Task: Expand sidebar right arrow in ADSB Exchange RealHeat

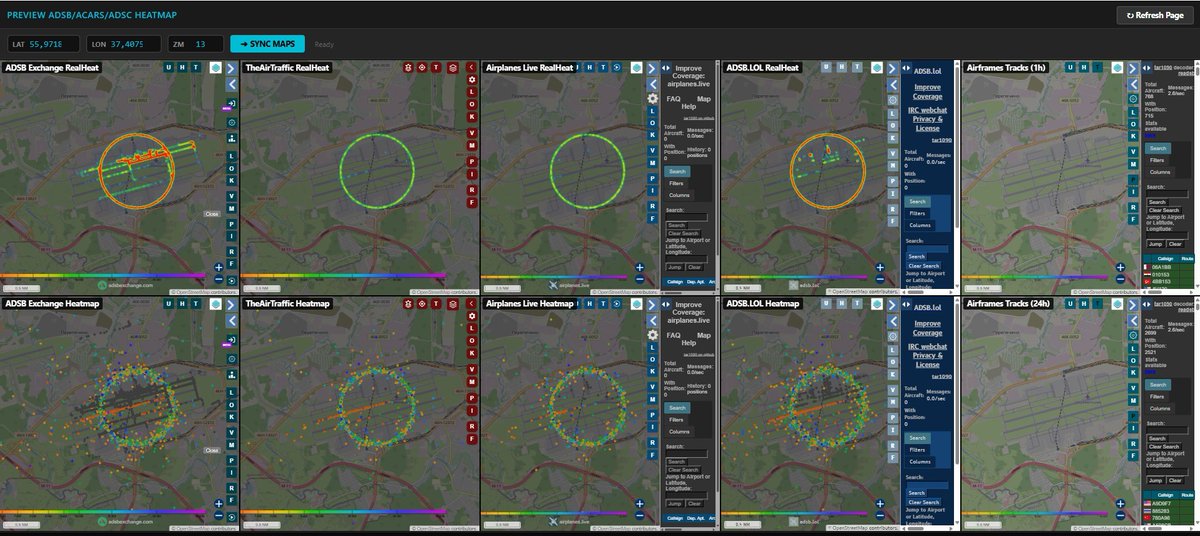Action: [231, 69]
